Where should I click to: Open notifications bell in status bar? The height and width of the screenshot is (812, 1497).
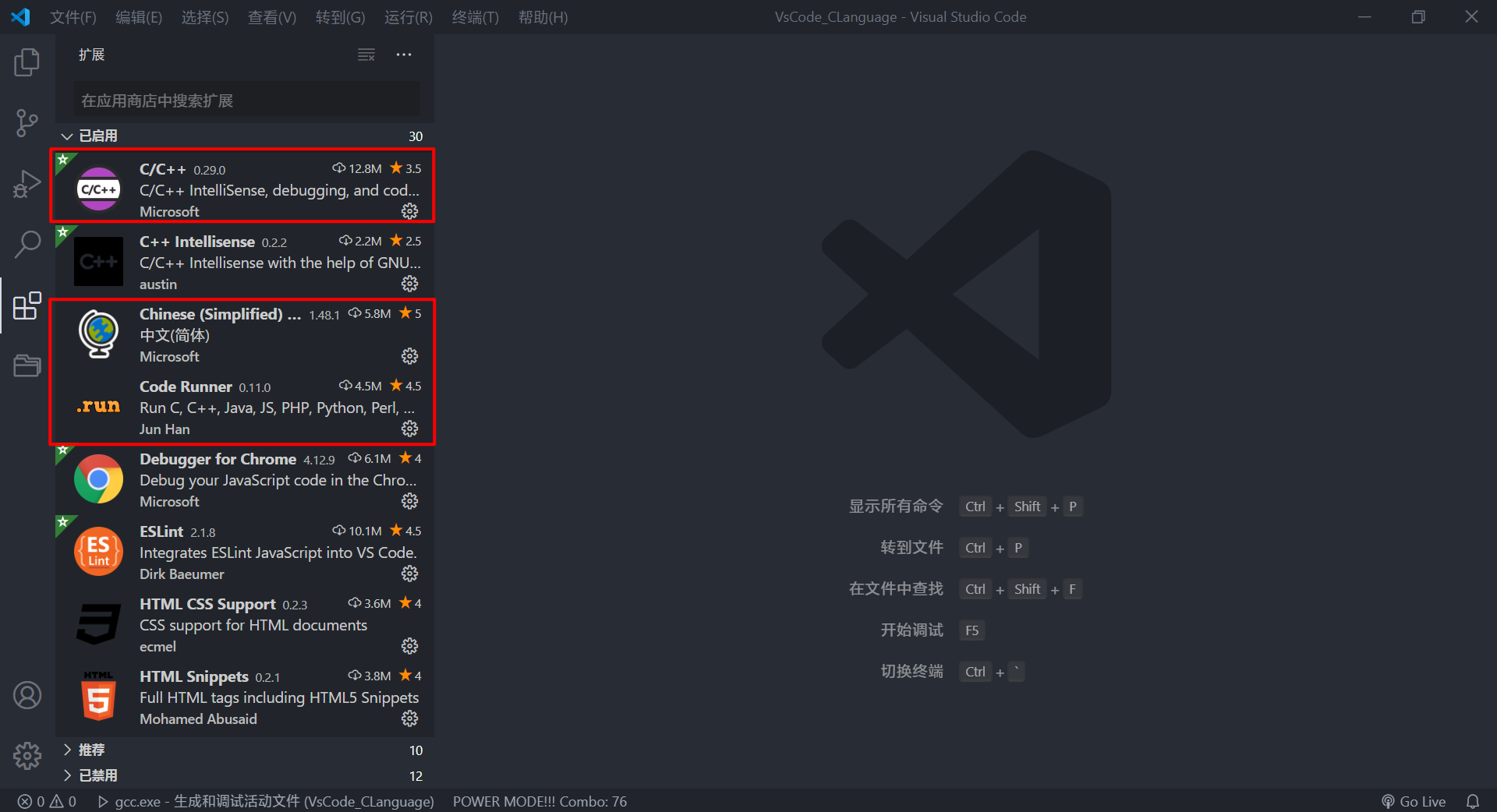tap(1473, 801)
